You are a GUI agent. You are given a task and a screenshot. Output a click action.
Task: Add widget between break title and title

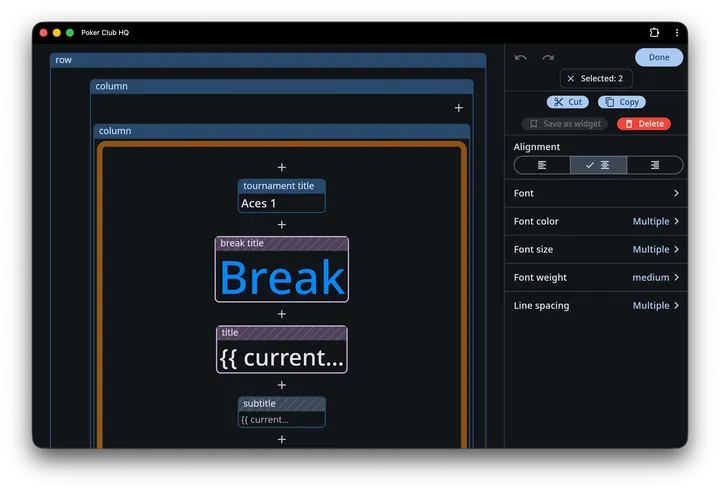(x=281, y=314)
